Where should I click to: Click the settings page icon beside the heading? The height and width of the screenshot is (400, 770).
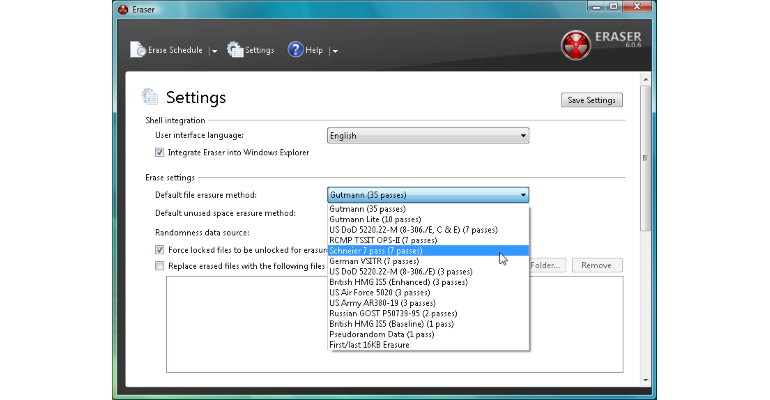[150, 97]
